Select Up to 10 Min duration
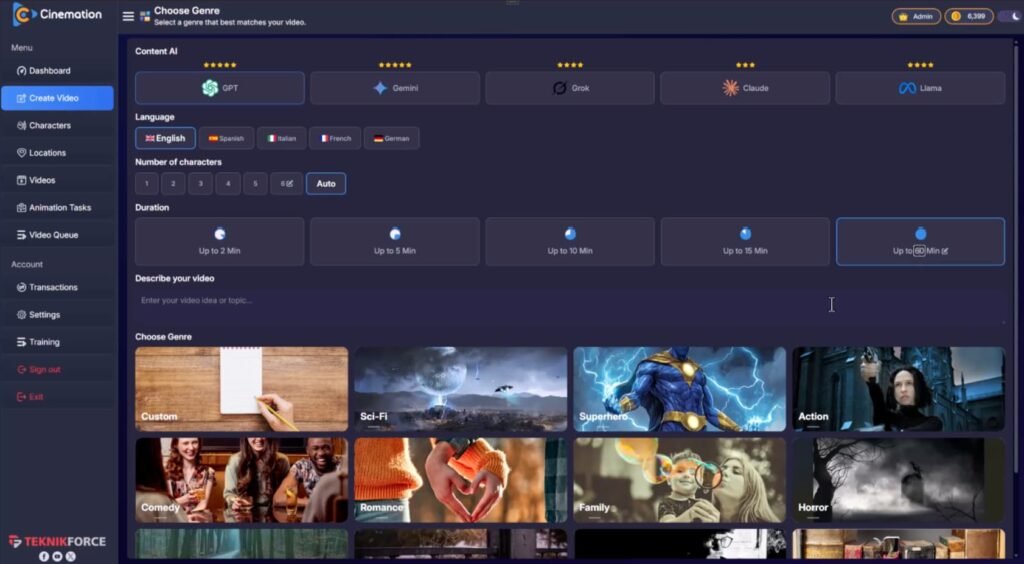This screenshot has width=1024, height=564. 569,242
